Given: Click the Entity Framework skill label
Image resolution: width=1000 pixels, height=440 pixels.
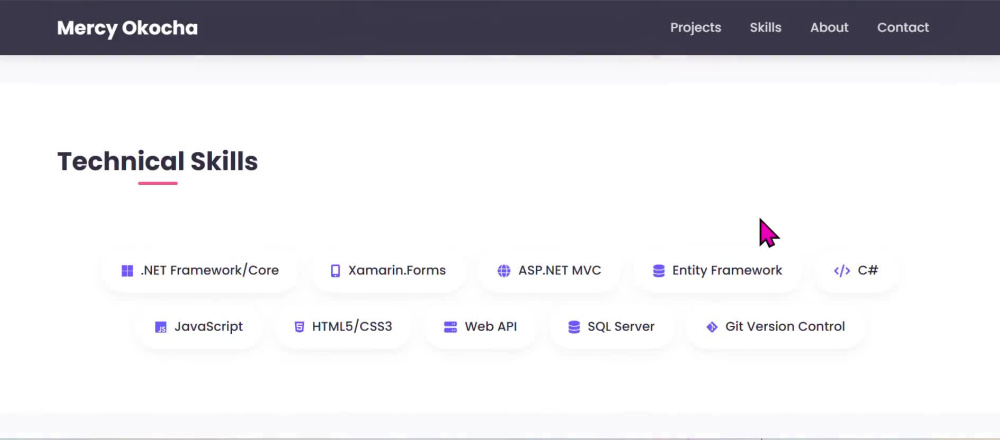Looking at the screenshot, I should [x=727, y=270].
